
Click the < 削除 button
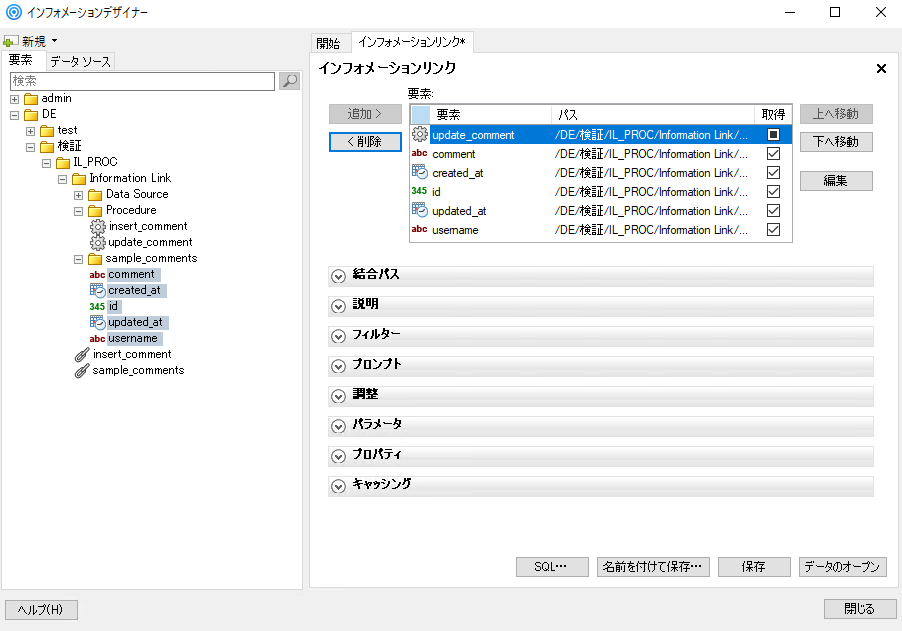click(x=365, y=142)
